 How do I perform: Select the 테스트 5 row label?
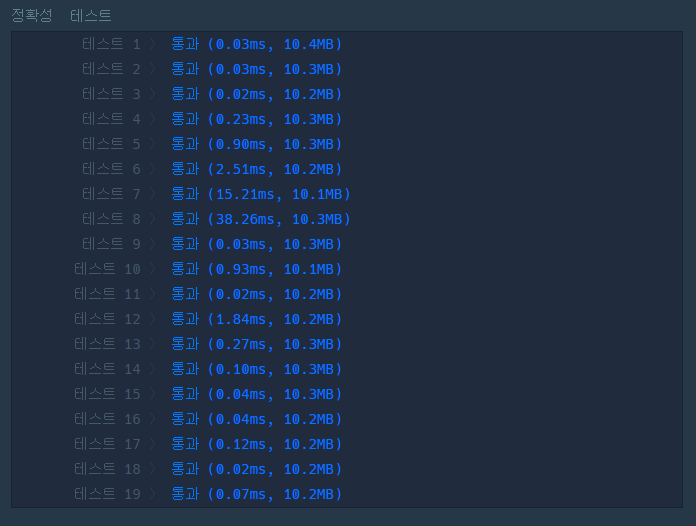(111, 144)
